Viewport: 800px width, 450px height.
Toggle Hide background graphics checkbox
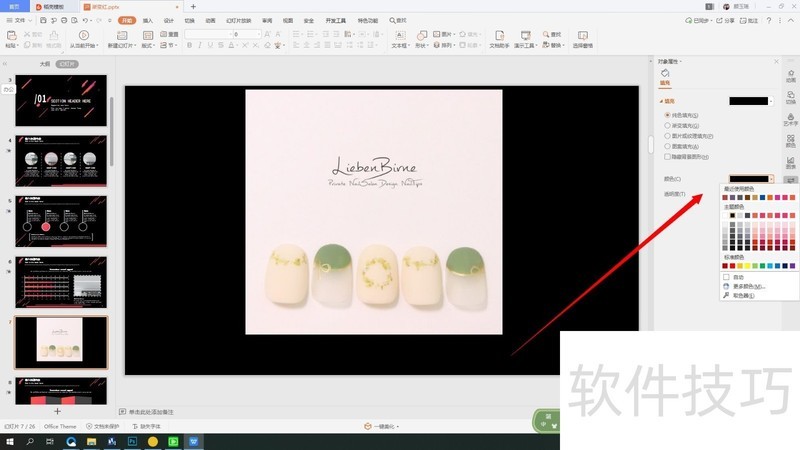click(x=667, y=157)
